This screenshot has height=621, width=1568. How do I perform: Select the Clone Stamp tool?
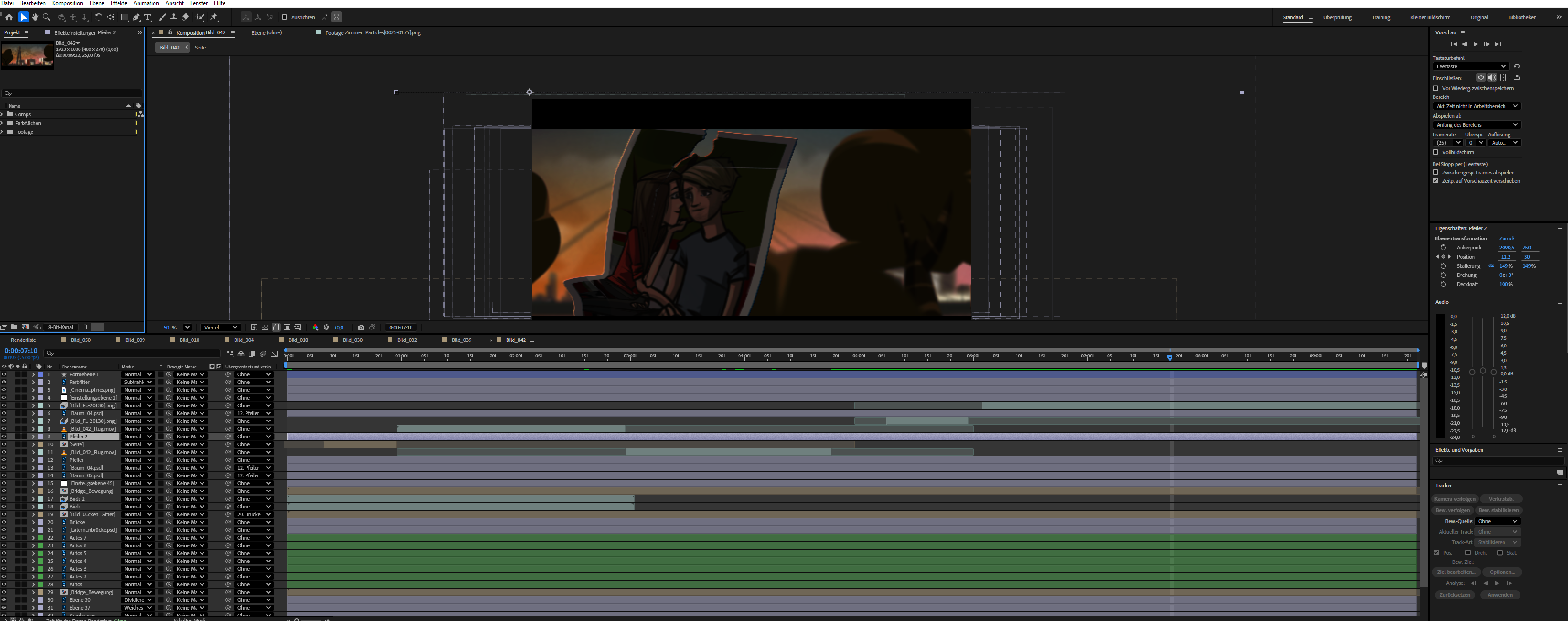point(173,17)
